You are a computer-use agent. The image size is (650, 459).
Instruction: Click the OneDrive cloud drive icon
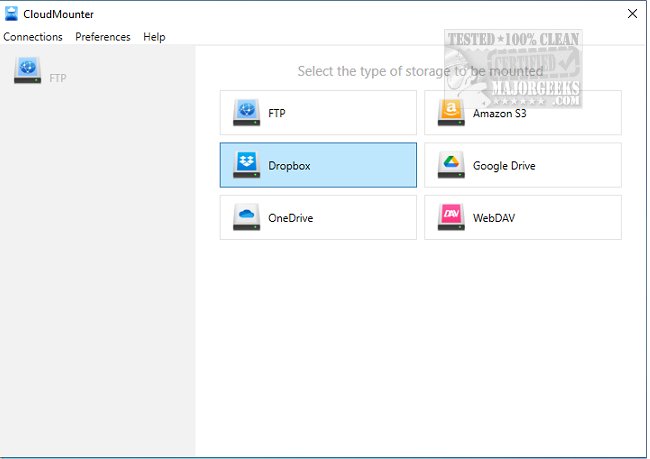click(x=246, y=217)
